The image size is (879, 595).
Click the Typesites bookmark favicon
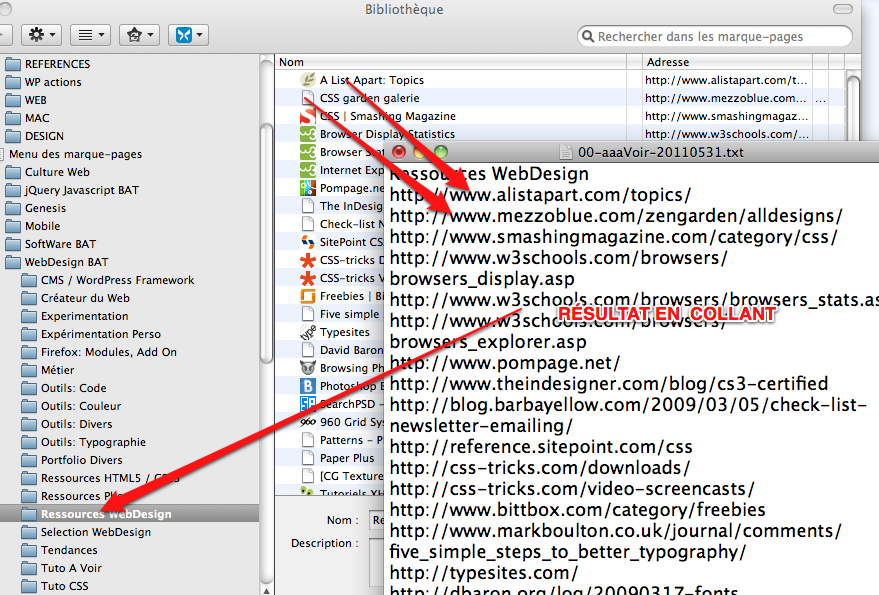[x=309, y=332]
